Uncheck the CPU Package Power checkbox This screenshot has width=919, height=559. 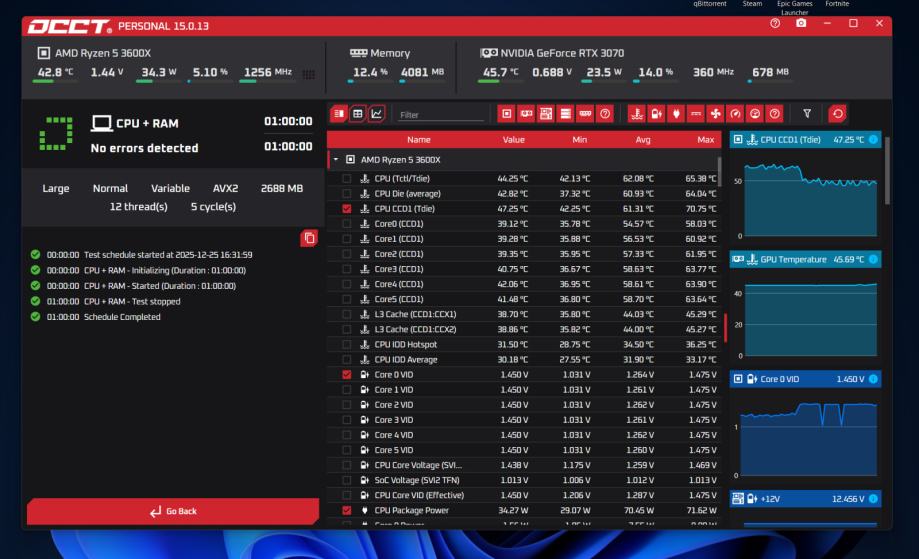point(346,510)
